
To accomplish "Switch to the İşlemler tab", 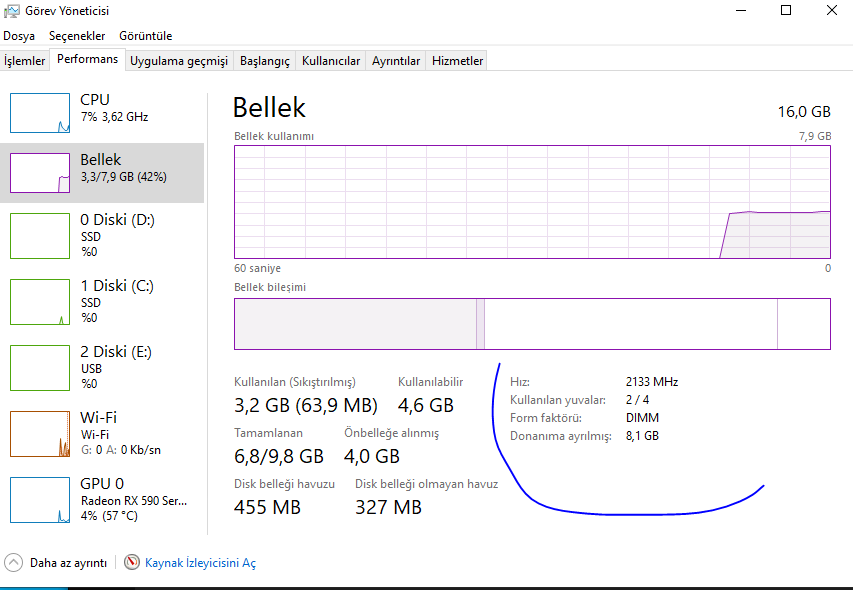I will pyautogui.click(x=25, y=61).
